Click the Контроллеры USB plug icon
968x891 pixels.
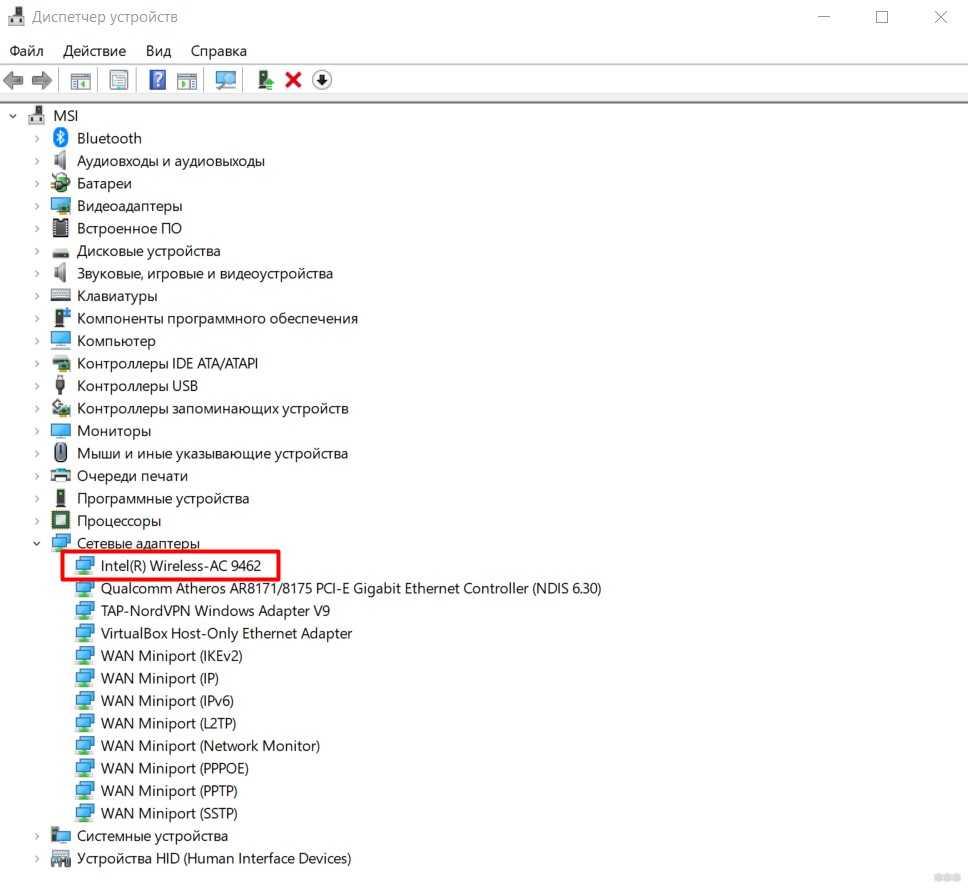(x=60, y=385)
